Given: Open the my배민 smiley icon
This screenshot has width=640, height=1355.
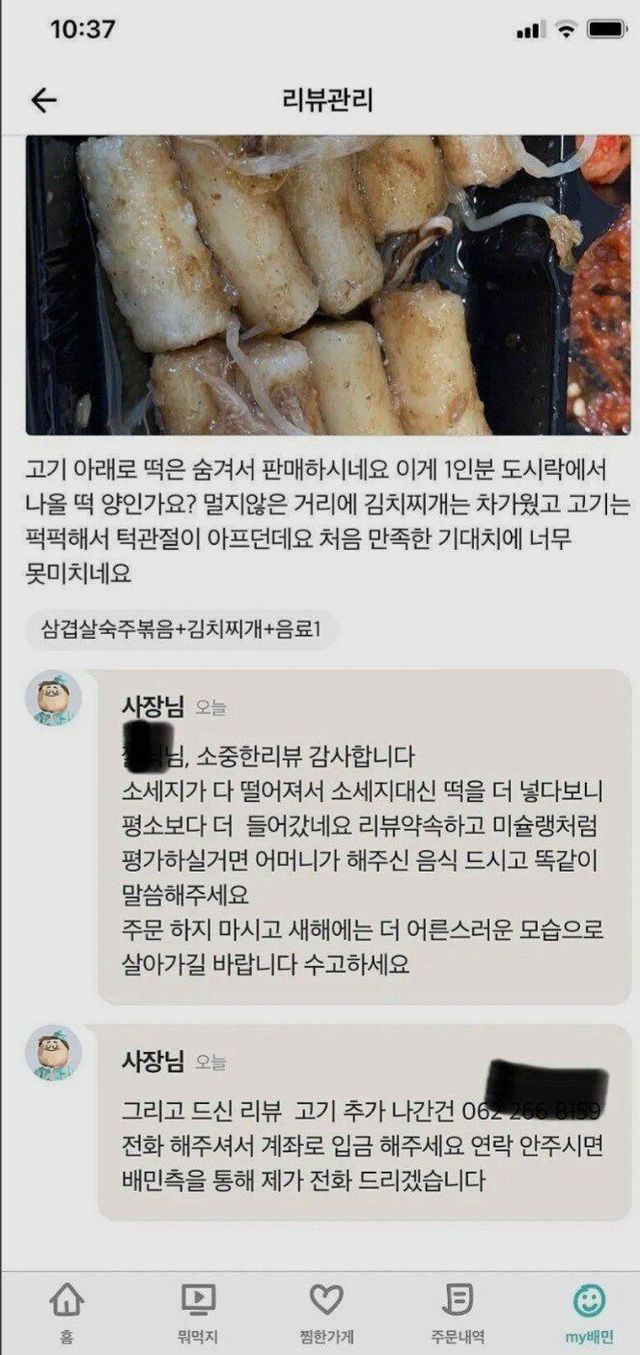Looking at the screenshot, I should [589, 1300].
